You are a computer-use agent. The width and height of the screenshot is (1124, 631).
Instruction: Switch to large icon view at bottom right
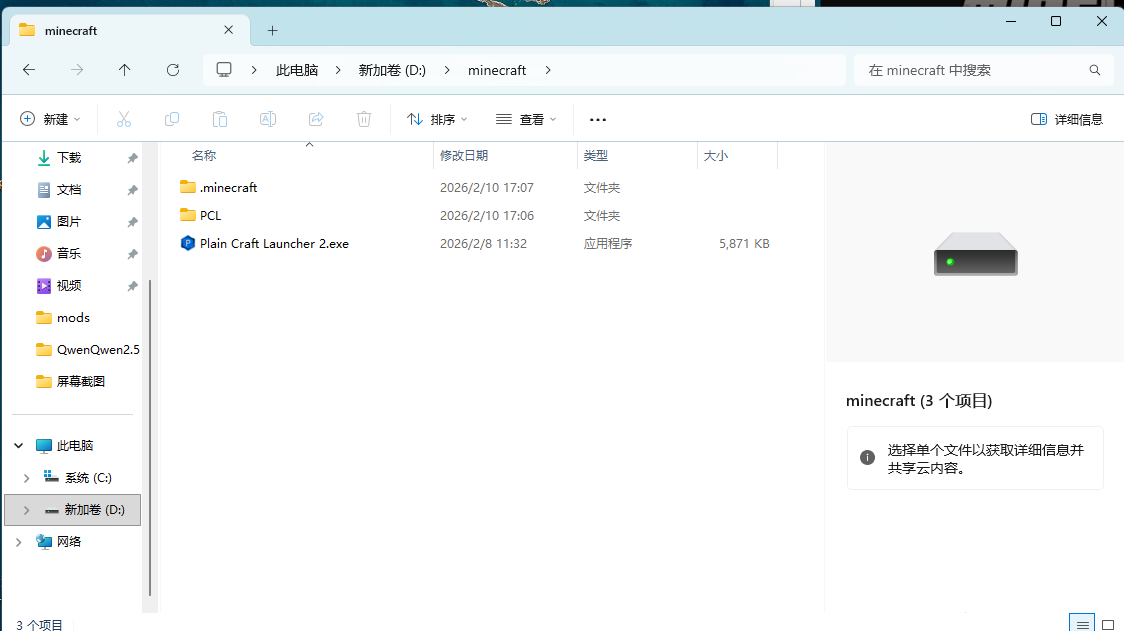coord(1106,622)
